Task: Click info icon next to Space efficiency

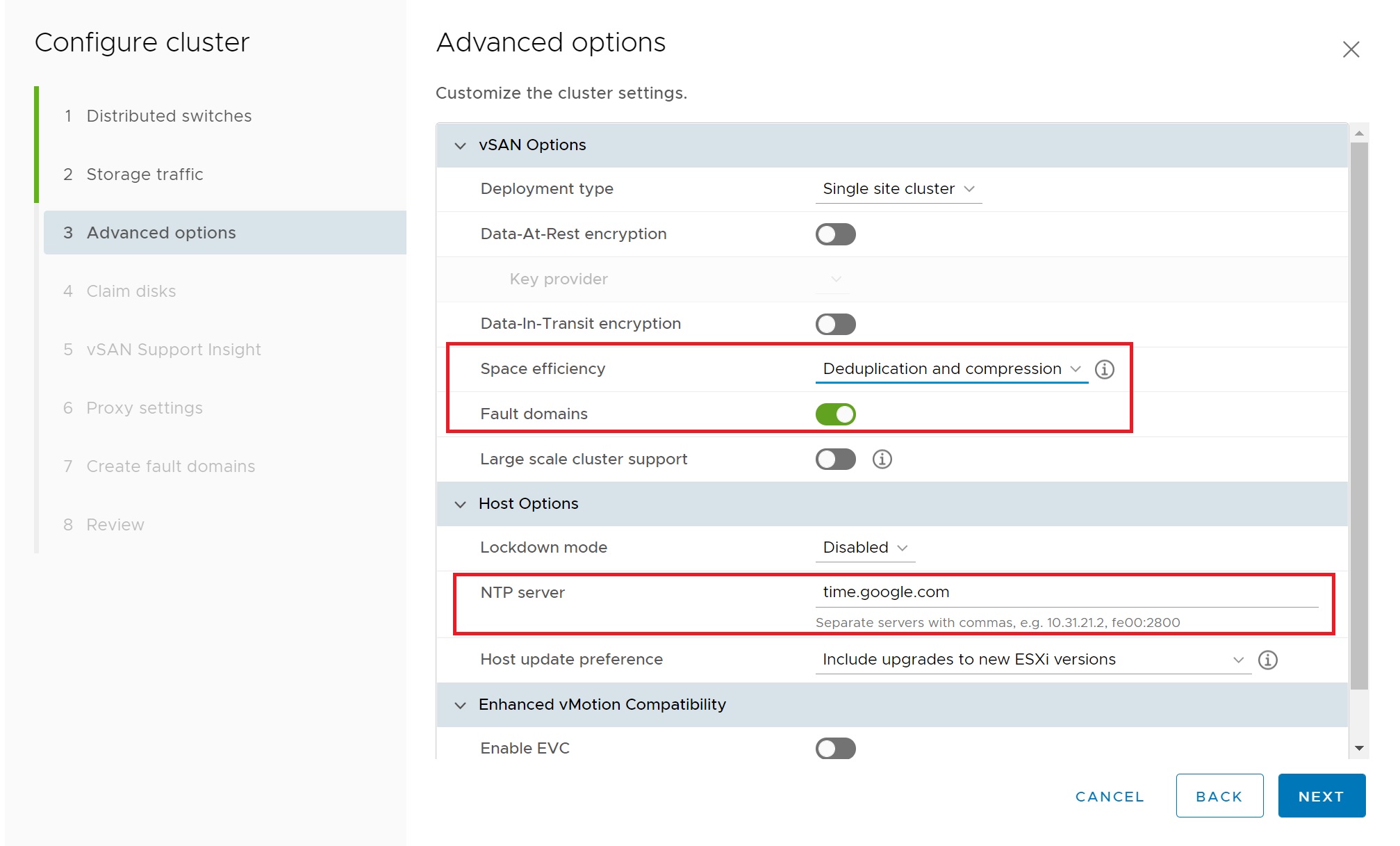Action: [x=1104, y=369]
